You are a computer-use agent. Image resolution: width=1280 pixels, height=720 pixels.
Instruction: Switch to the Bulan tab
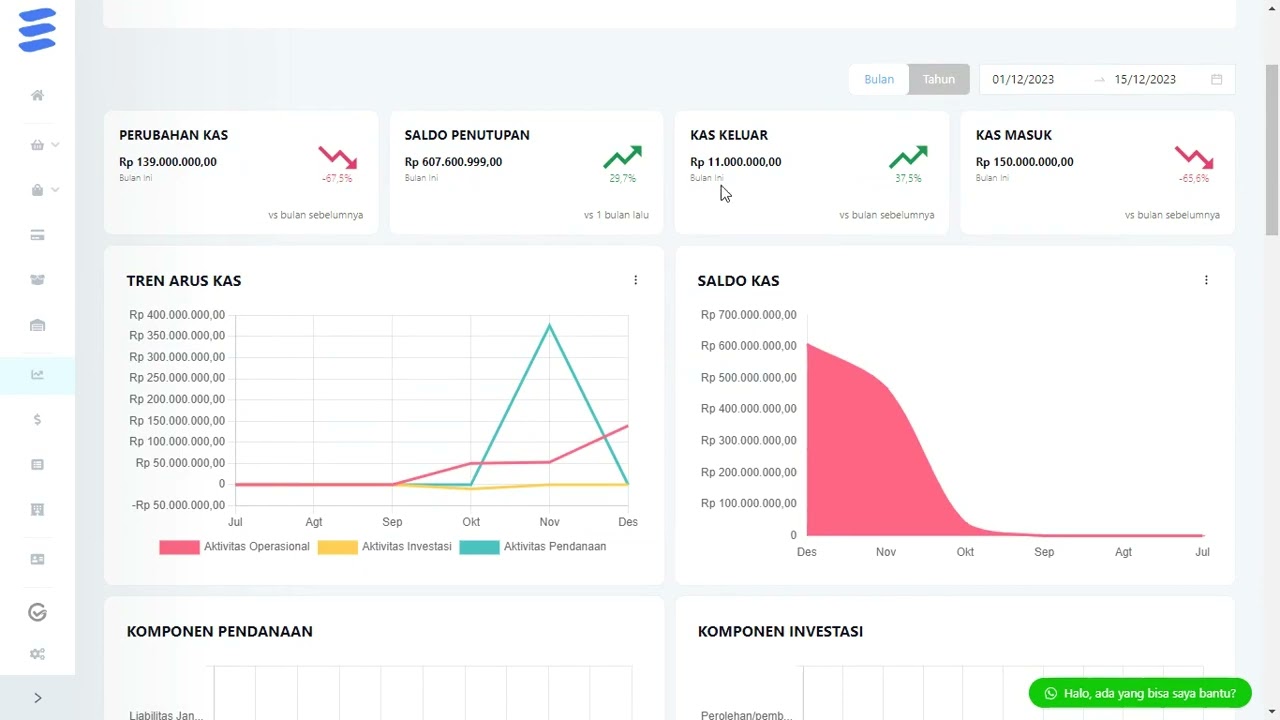tap(879, 79)
